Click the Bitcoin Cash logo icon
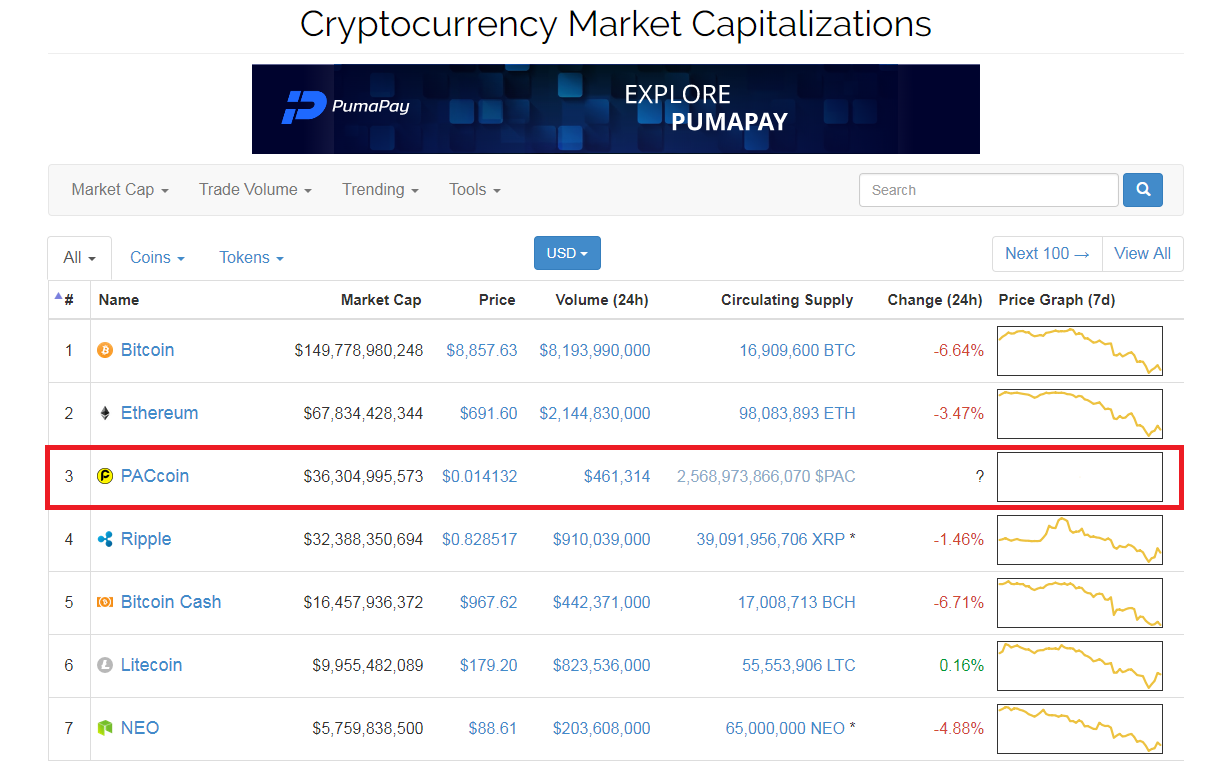Screen dimensions: 1225x761 [105, 602]
